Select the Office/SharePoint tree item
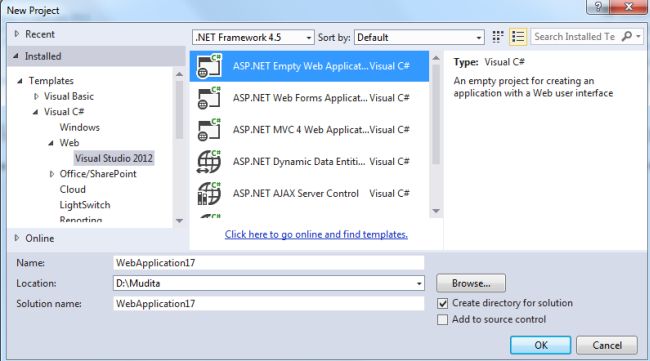Screen dimensions: 650x361 coord(98,174)
